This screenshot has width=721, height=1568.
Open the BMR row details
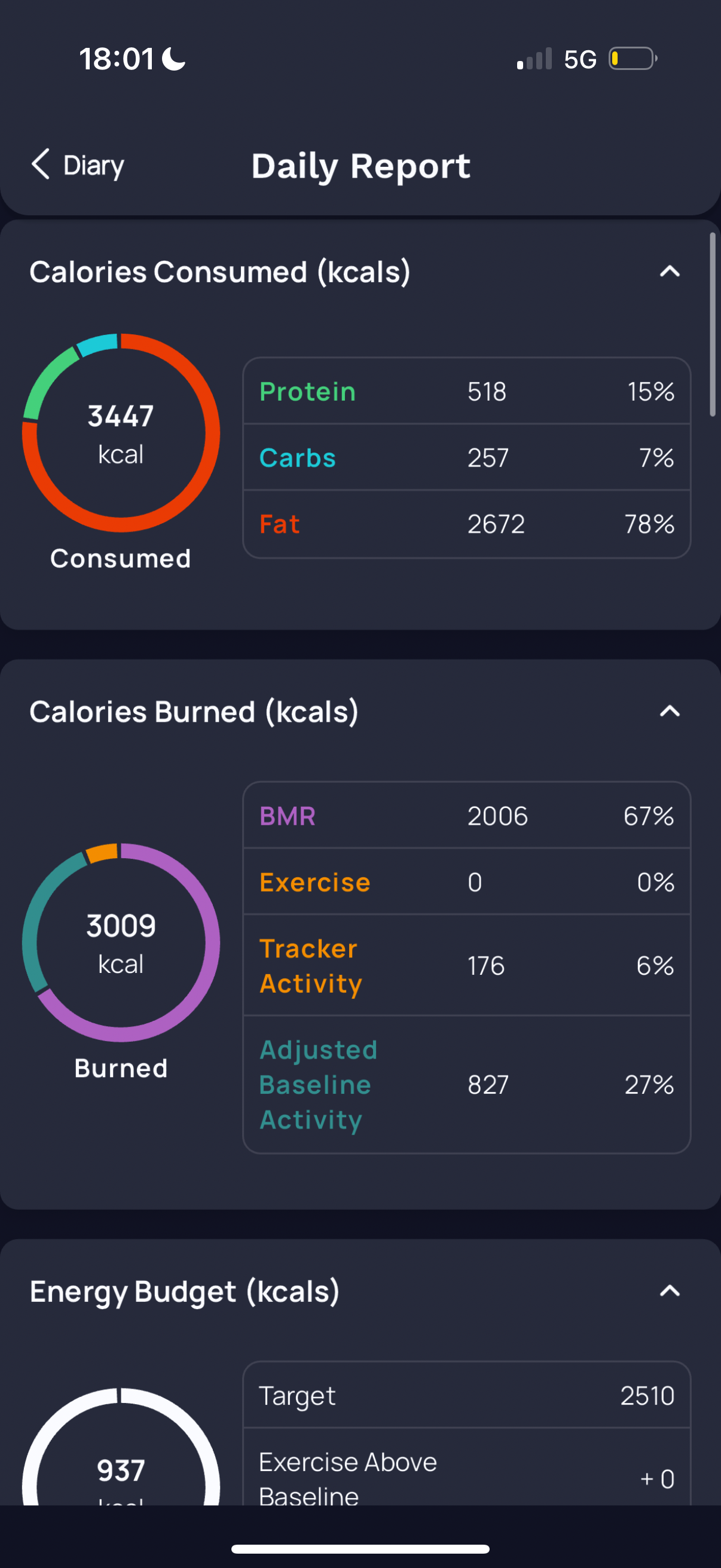click(x=467, y=816)
